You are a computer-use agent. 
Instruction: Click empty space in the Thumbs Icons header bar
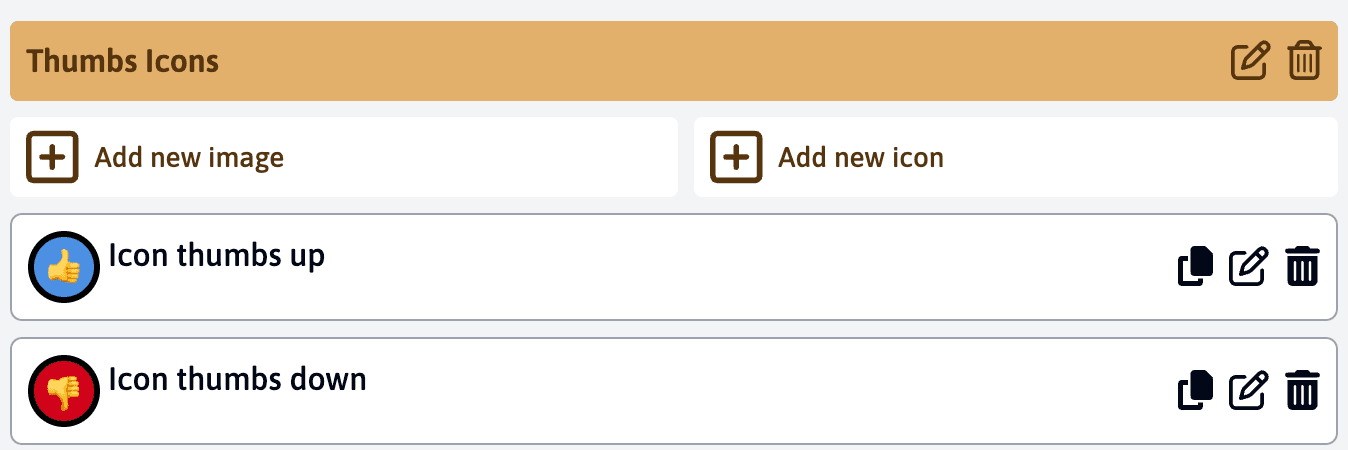700,61
